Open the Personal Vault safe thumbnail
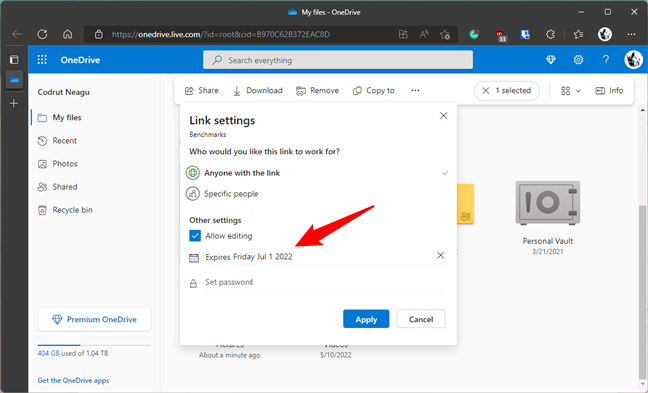Screen dimensions: 648x393 (x=548, y=203)
